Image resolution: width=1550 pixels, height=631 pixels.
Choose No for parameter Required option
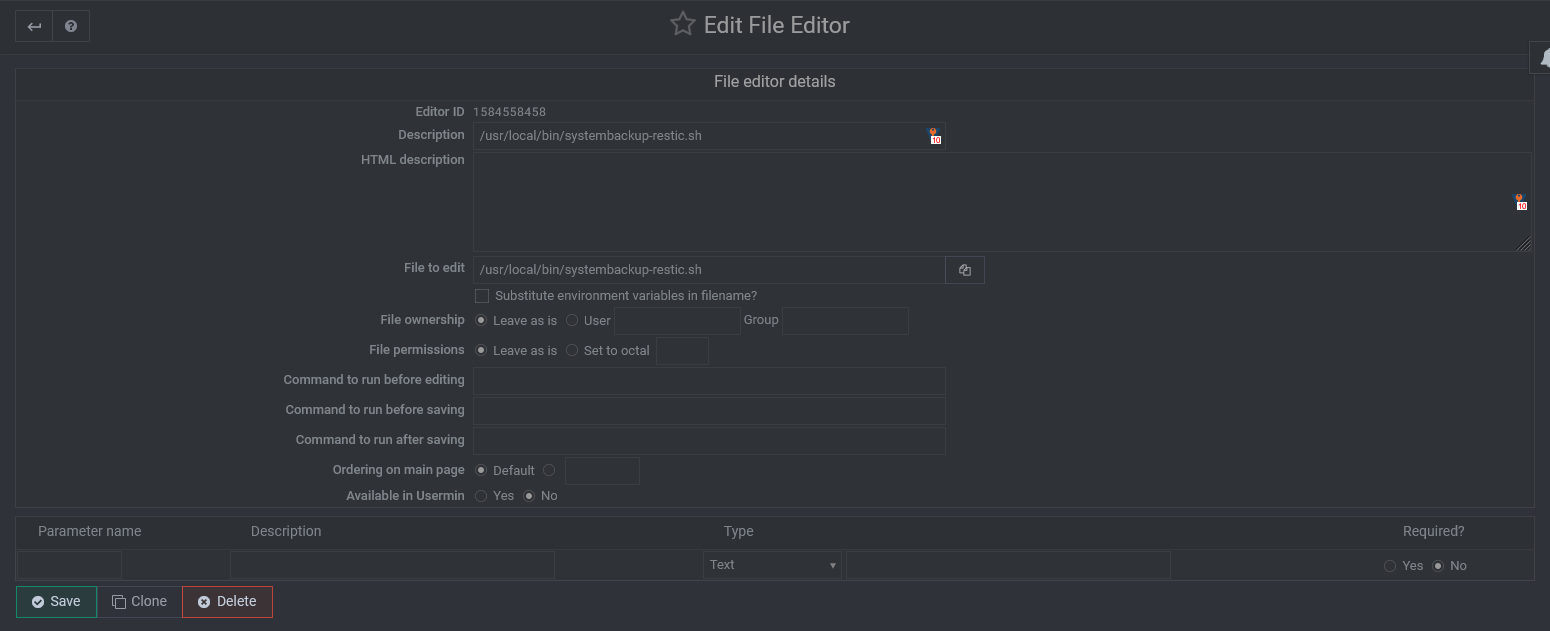[1440, 565]
